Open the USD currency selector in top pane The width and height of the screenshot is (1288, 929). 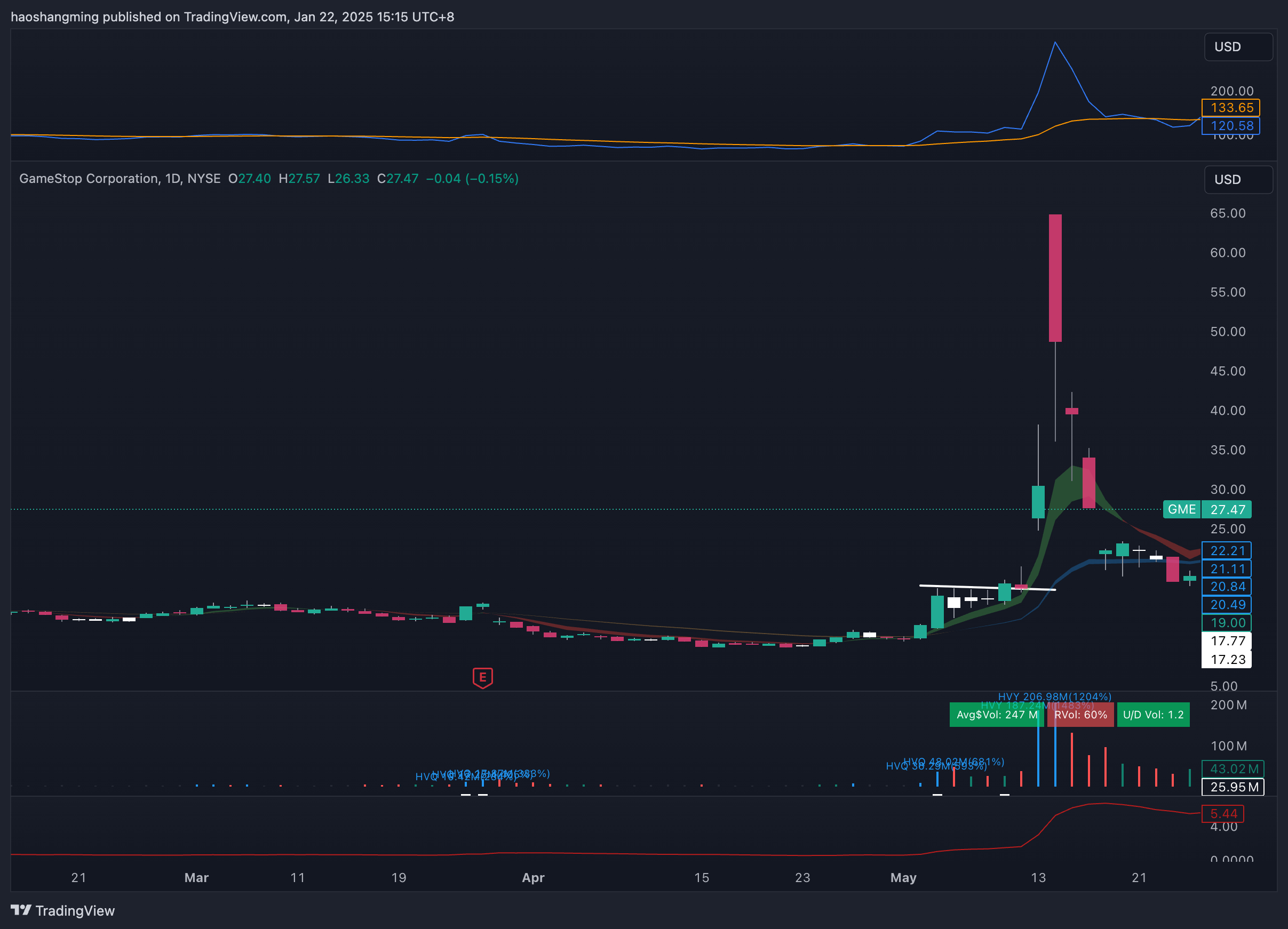tap(1237, 47)
